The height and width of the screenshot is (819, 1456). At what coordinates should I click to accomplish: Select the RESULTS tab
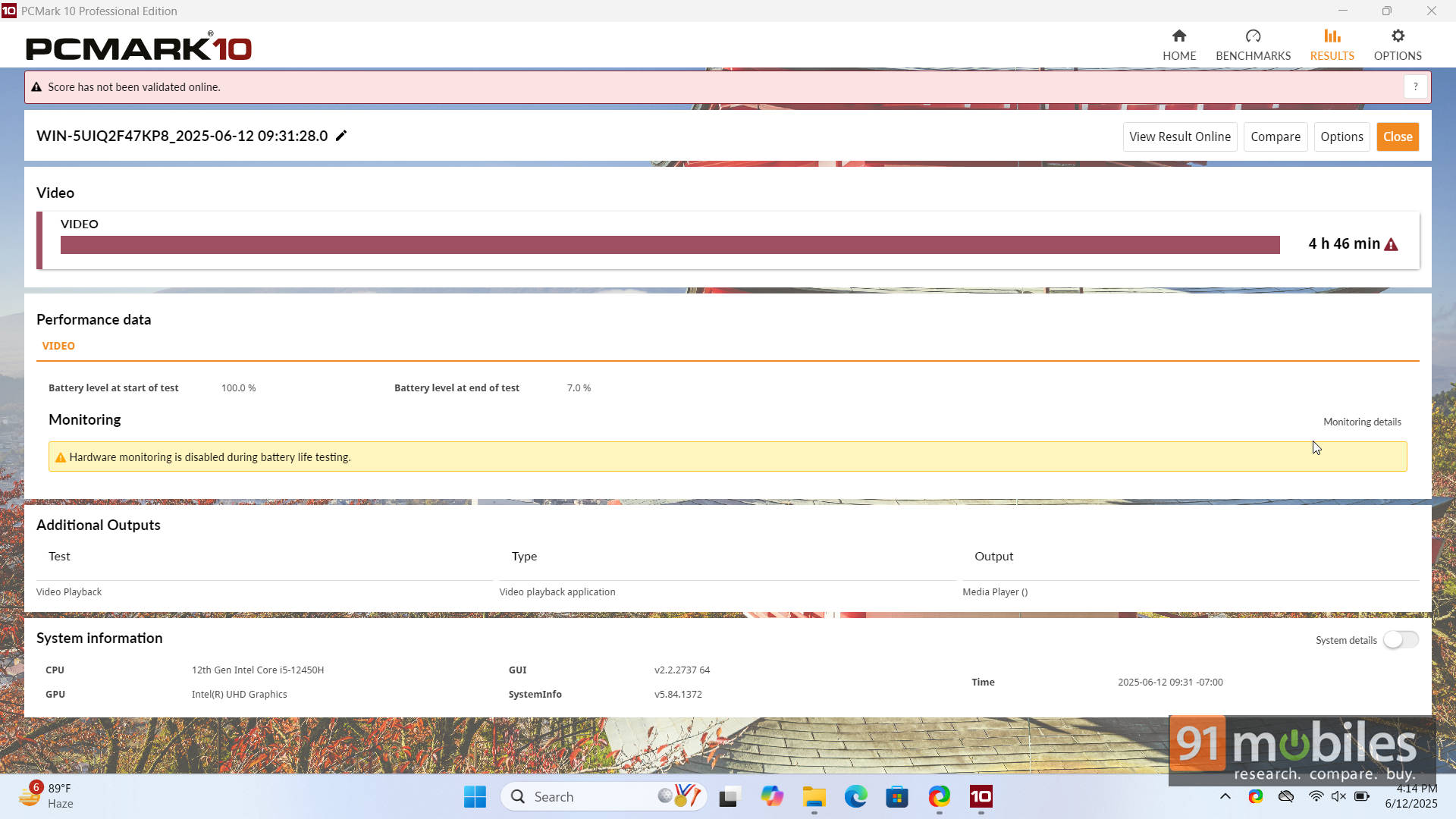point(1332,45)
